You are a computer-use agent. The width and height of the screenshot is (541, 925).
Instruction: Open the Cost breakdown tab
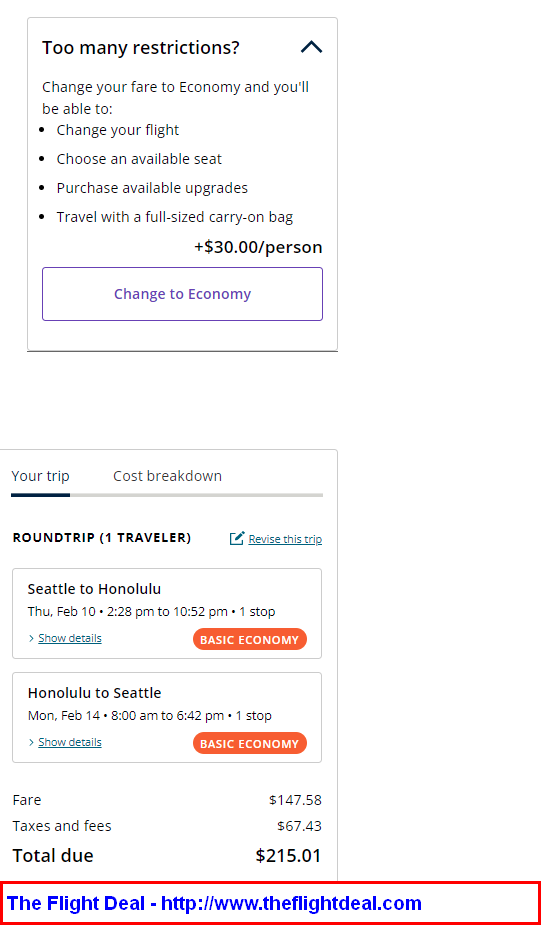168,476
